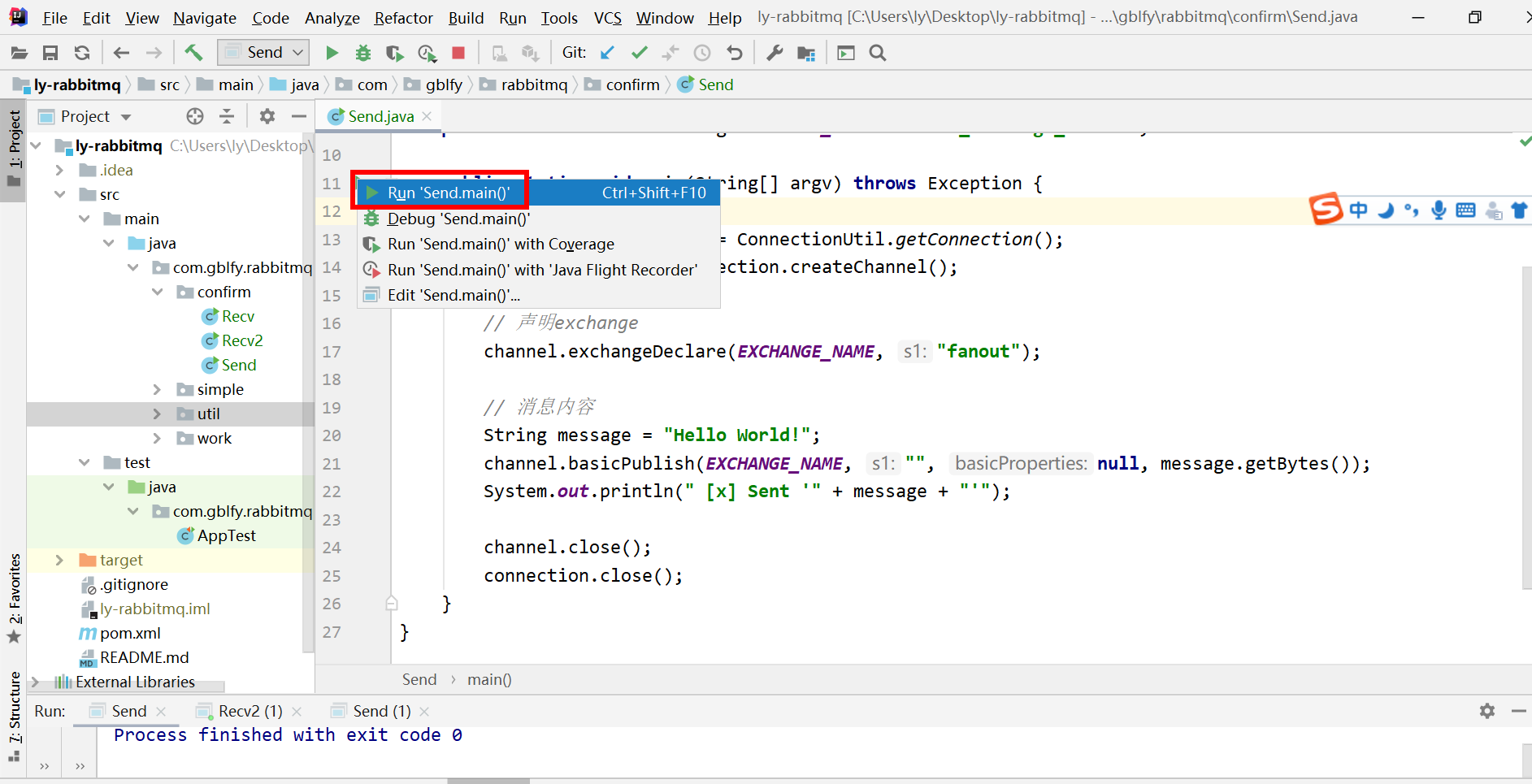Save all files with the floppy icon
The height and width of the screenshot is (784, 1532).
click(50, 53)
